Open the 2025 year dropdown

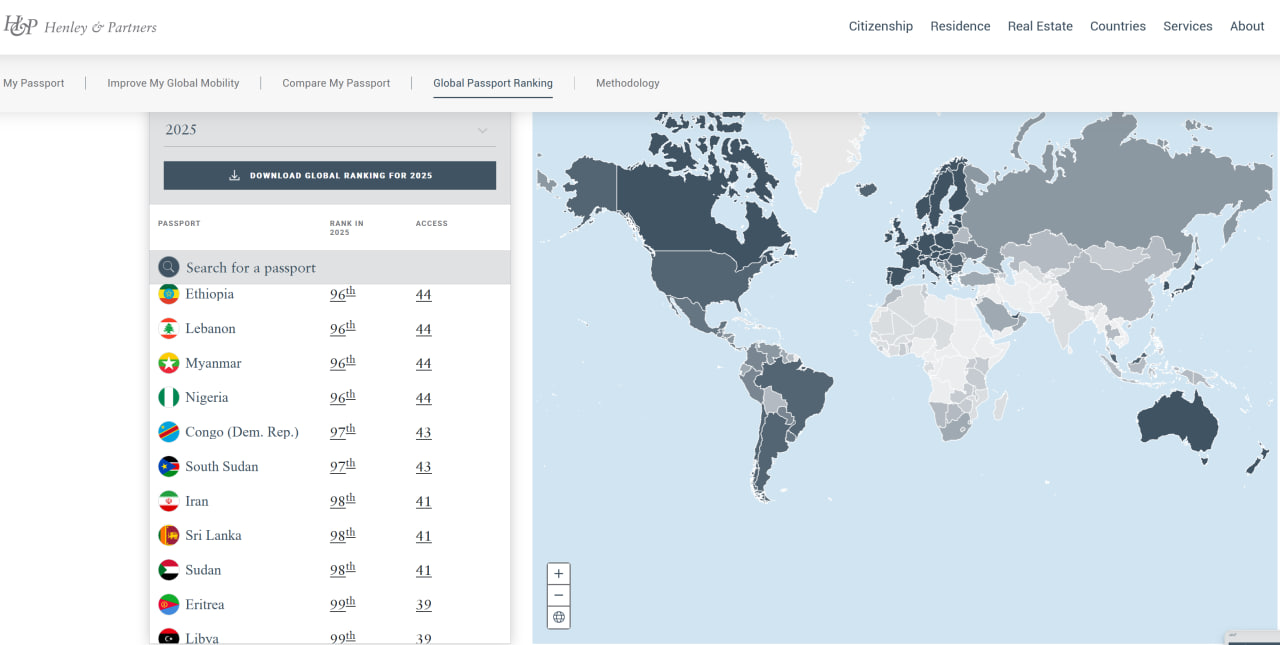pyautogui.click(x=329, y=130)
